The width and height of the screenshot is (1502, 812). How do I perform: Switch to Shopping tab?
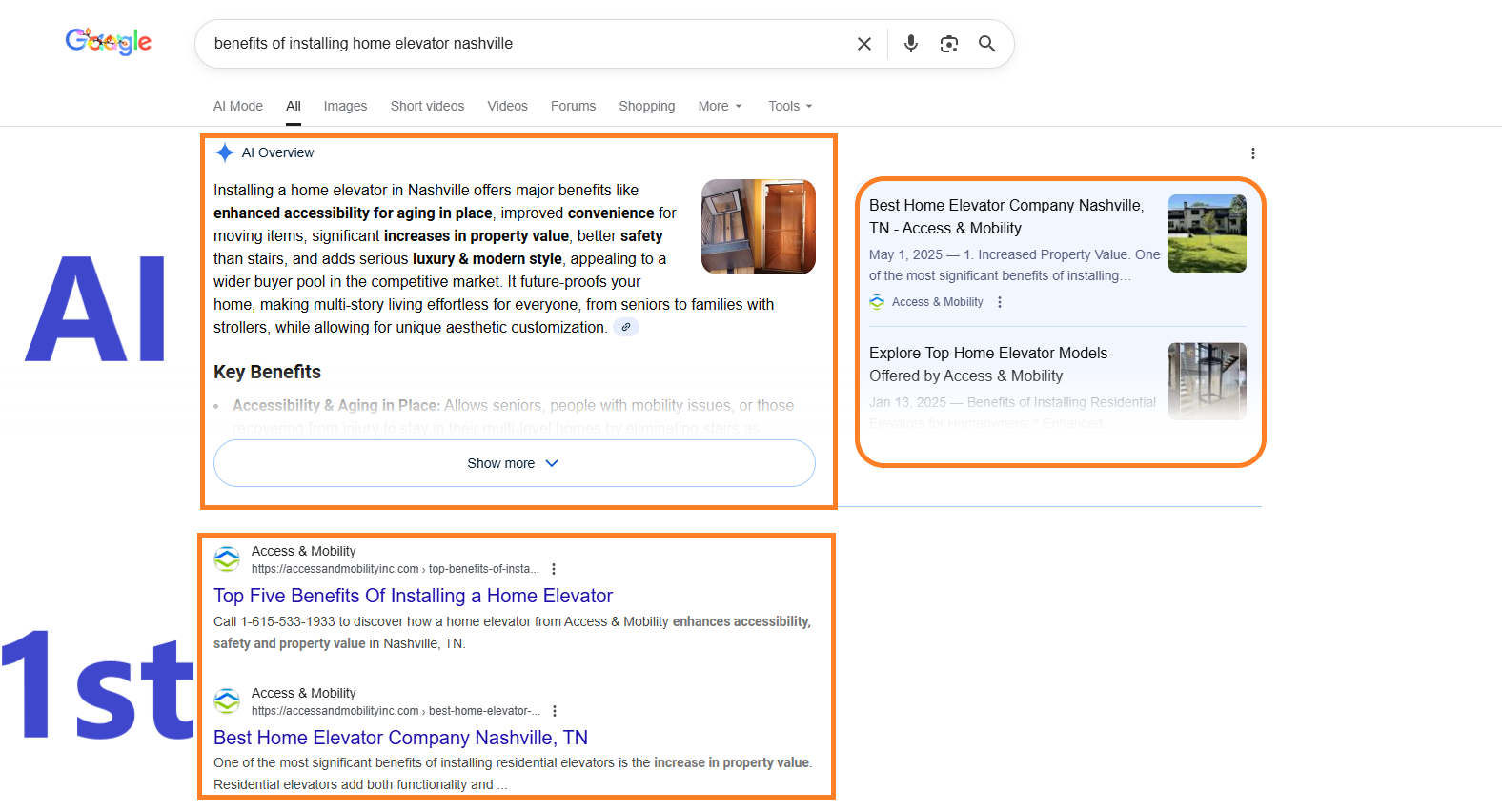pyautogui.click(x=646, y=106)
